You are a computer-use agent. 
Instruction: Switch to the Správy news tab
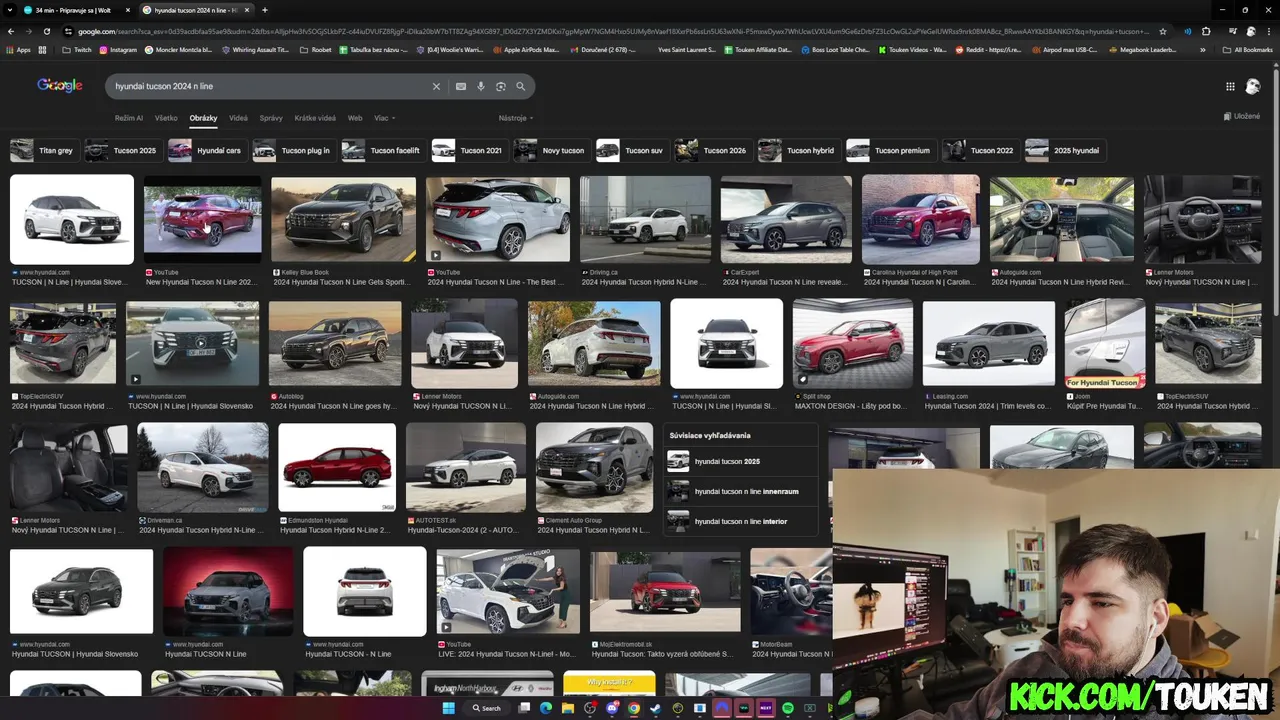(271, 118)
